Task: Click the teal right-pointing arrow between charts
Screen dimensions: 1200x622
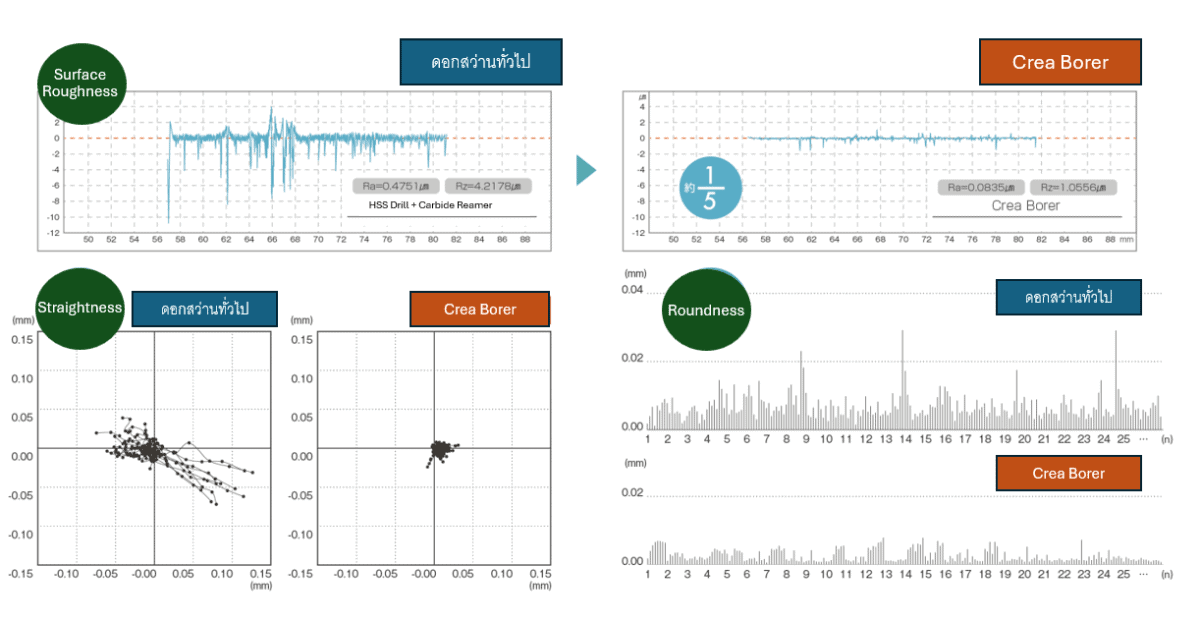Action: (x=586, y=170)
